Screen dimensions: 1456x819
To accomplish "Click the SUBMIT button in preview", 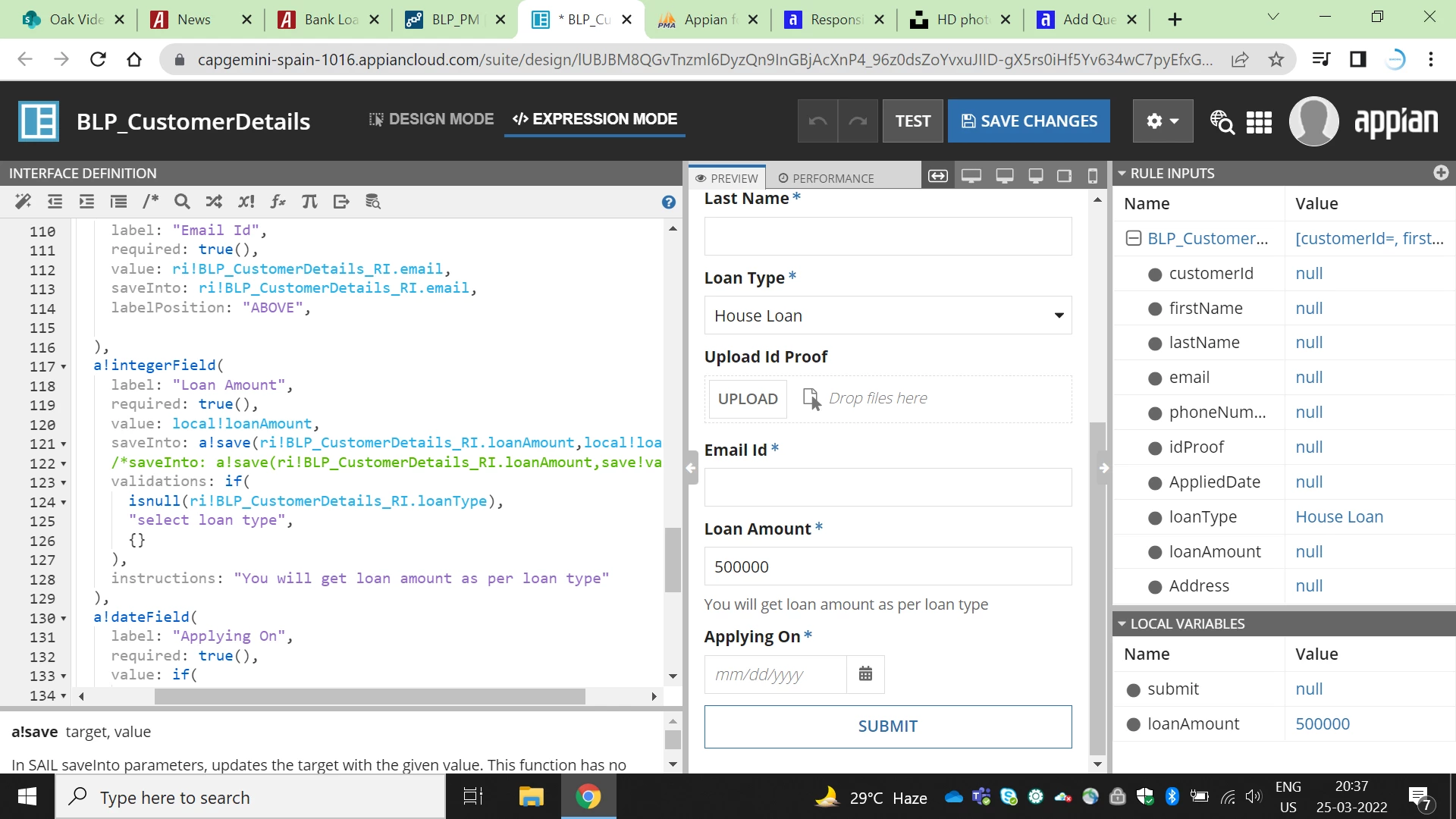I will coord(888,726).
